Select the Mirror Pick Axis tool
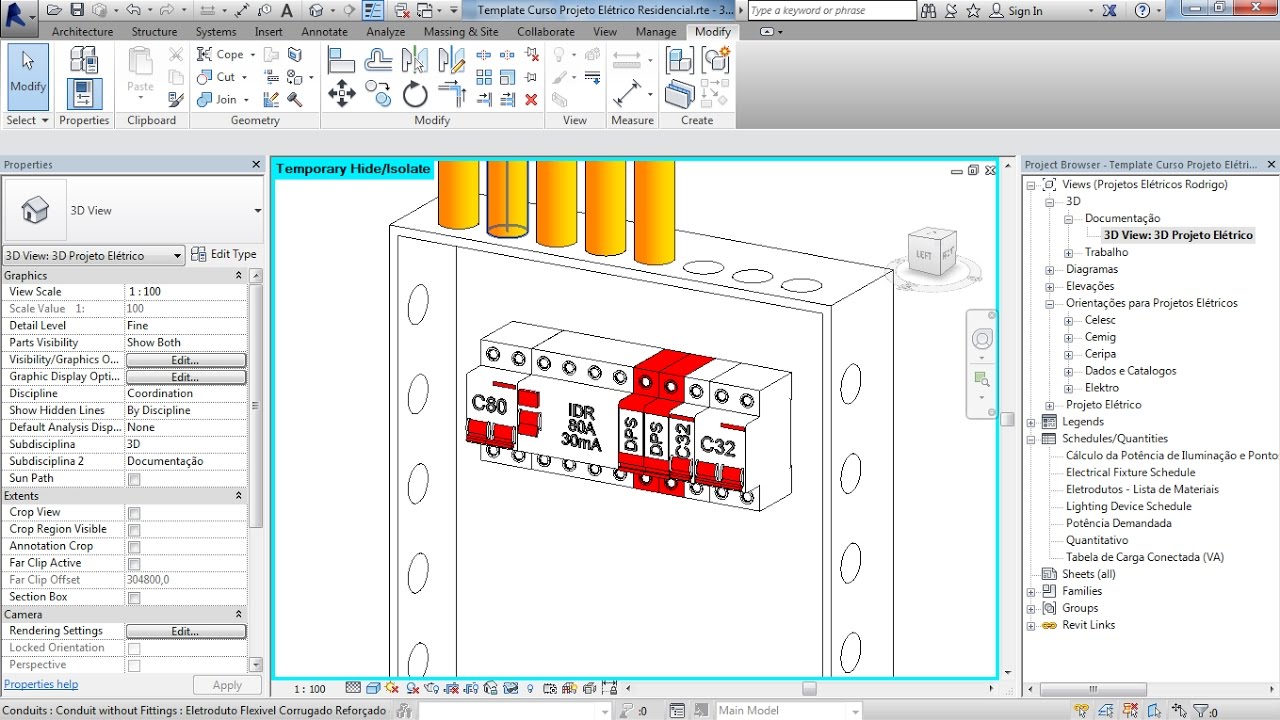This screenshot has height=720, width=1280. point(415,60)
